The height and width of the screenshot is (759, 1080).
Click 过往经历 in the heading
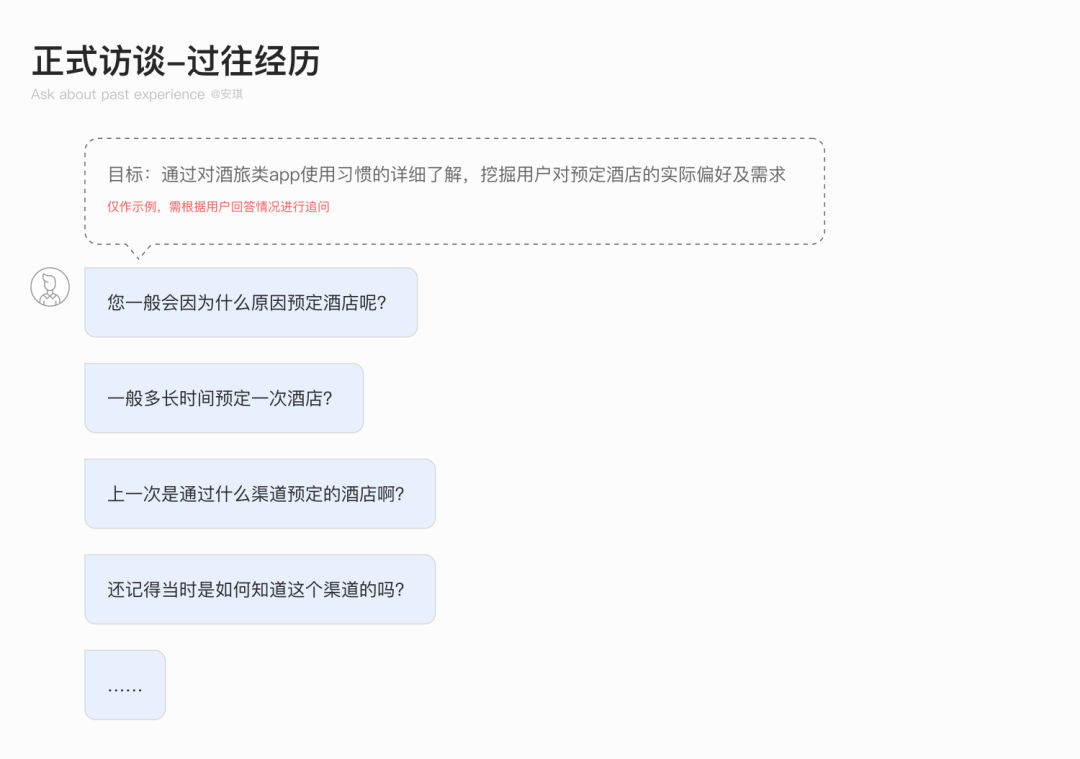pyautogui.click(x=253, y=61)
